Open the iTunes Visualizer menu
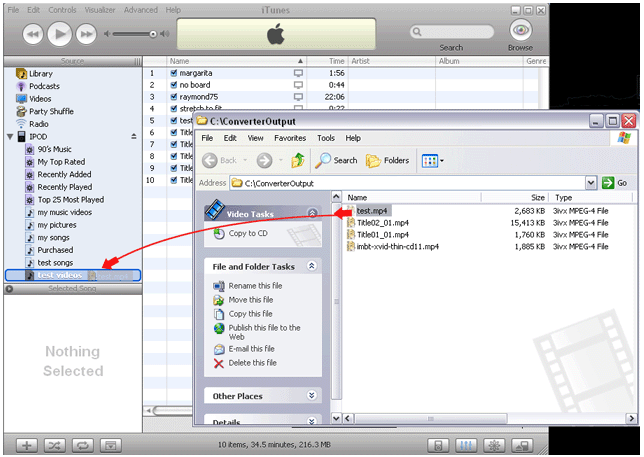The height and width of the screenshot is (457, 644). tap(100, 10)
